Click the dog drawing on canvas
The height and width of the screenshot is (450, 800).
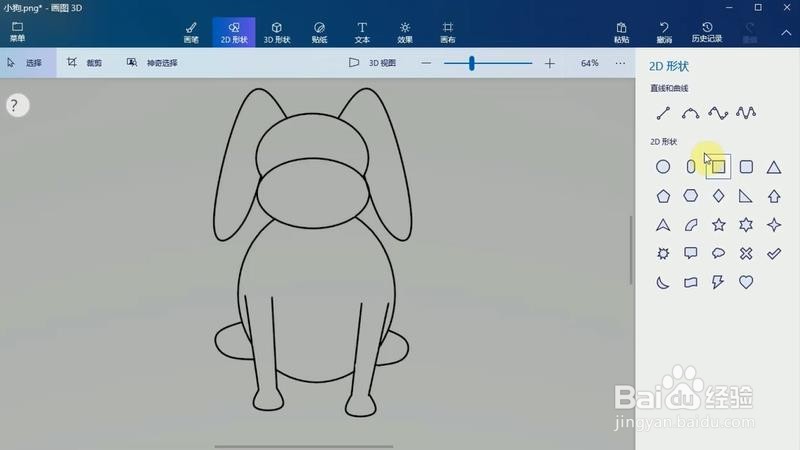pyautogui.click(x=312, y=253)
